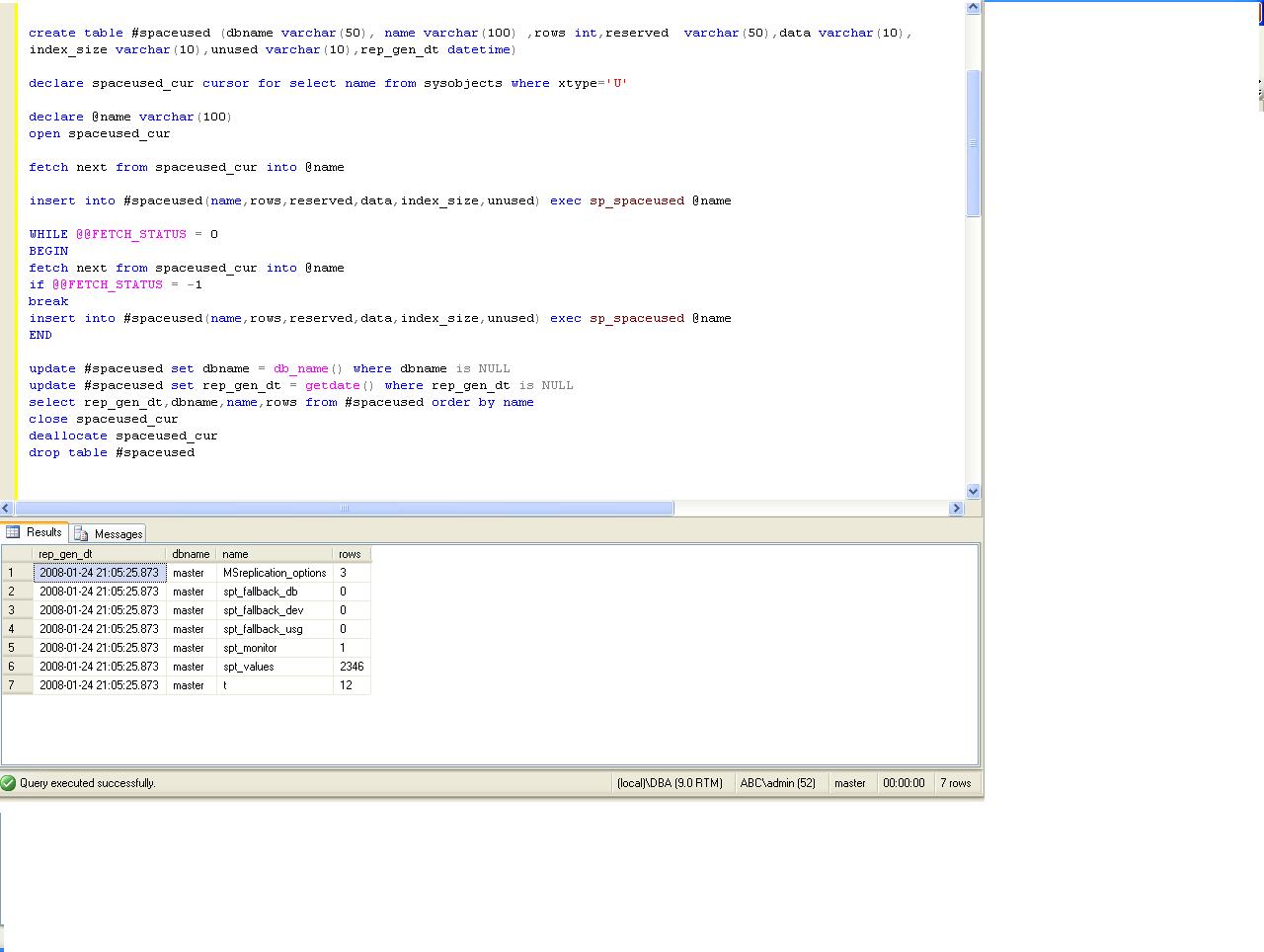
Task: Select the cell containing 2346
Action: click(x=352, y=667)
